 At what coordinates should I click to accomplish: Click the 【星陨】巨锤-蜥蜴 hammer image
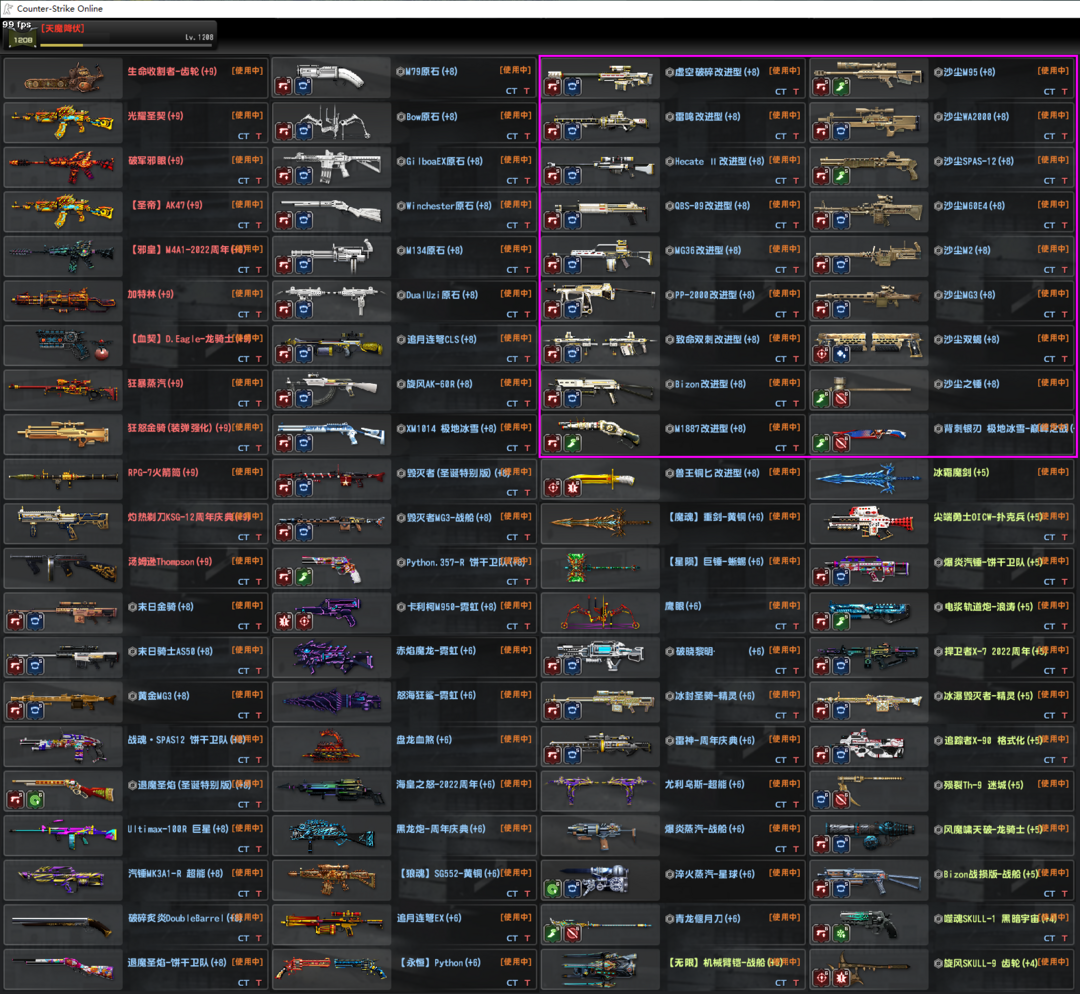coord(601,568)
